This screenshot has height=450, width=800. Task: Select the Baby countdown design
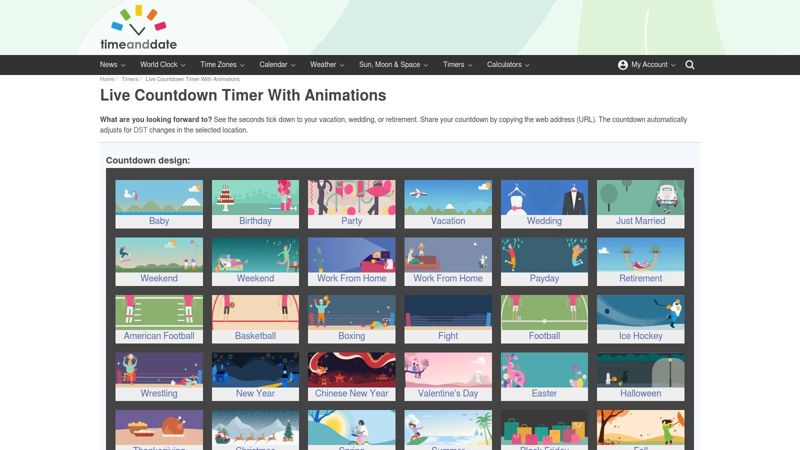(159, 204)
